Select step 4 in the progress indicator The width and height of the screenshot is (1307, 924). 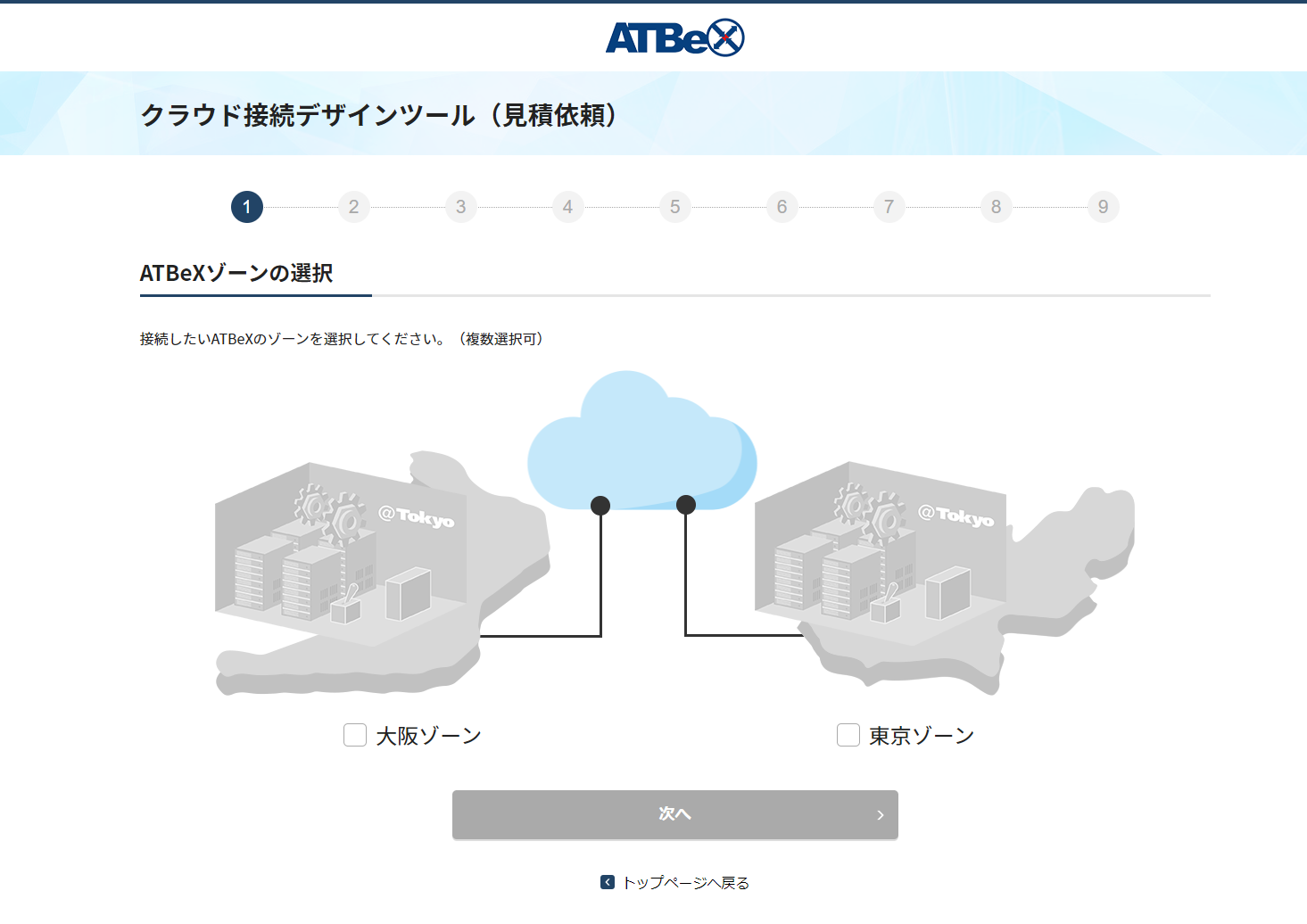tap(568, 207)
